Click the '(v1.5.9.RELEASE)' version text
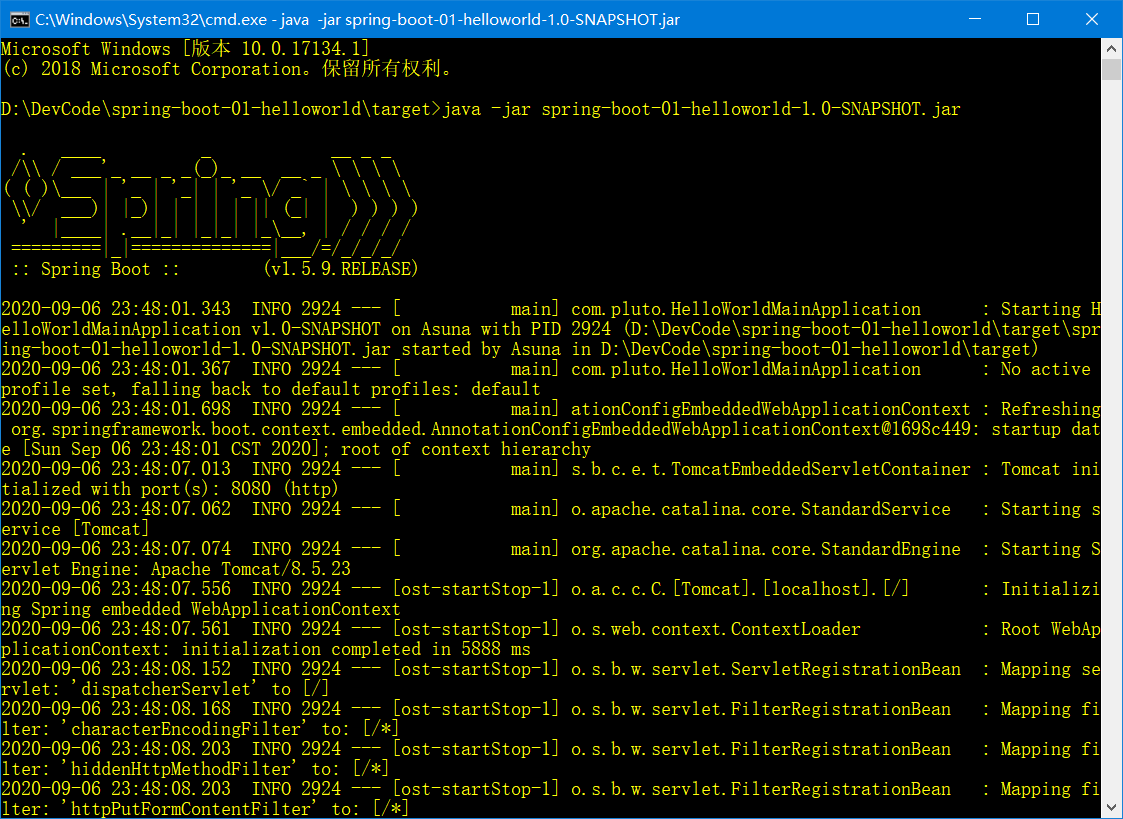The width and height of the screenshot is (1123, 819). [x=341, y=269]
